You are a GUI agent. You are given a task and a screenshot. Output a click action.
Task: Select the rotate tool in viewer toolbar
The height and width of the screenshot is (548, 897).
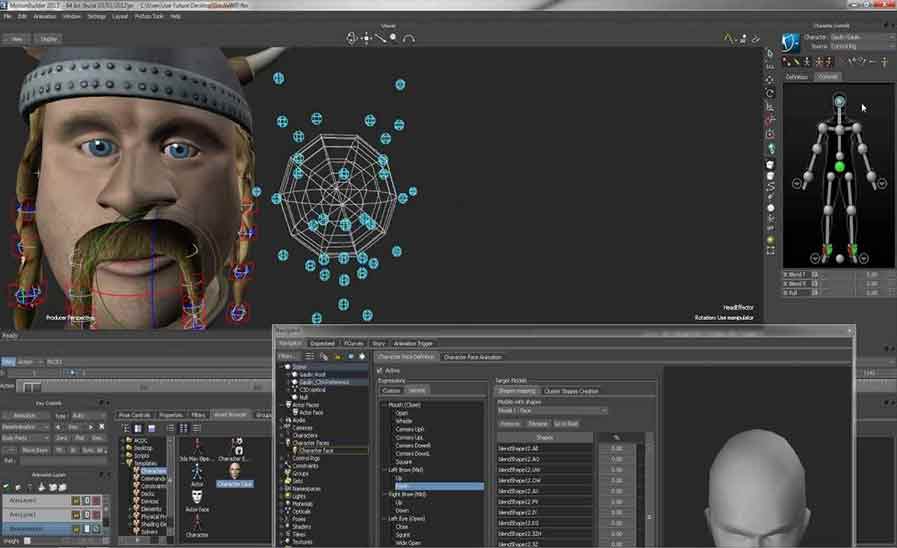point(771,93)
